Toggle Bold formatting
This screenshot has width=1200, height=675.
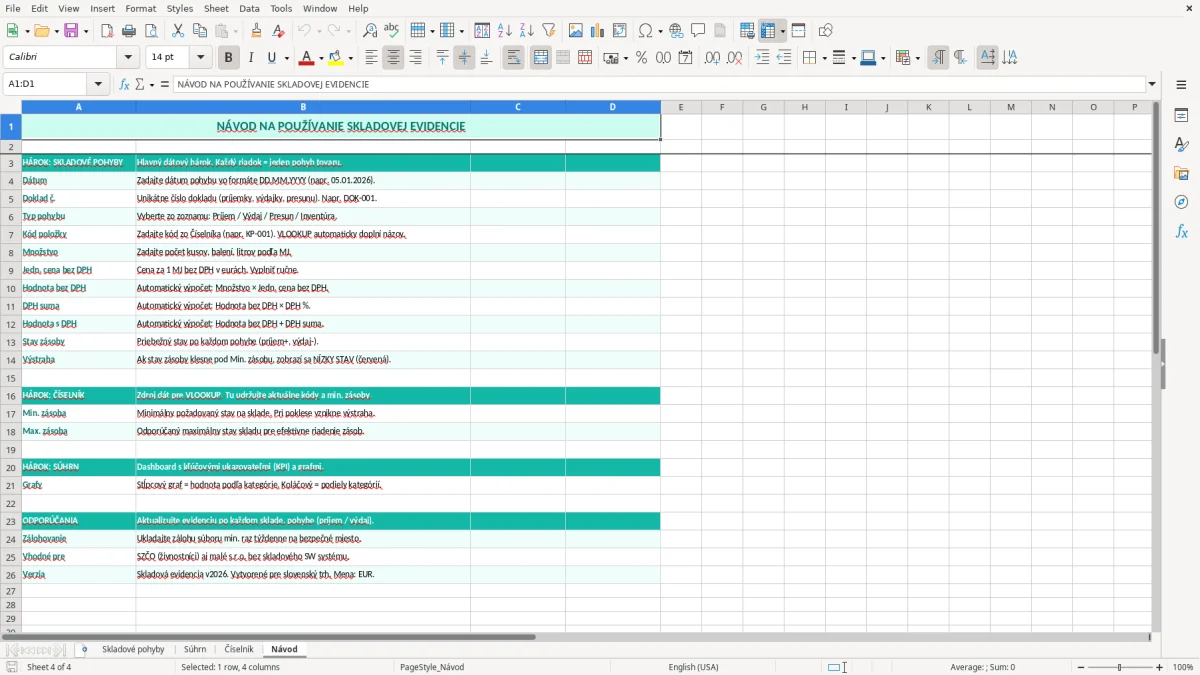tap(229, 58)
